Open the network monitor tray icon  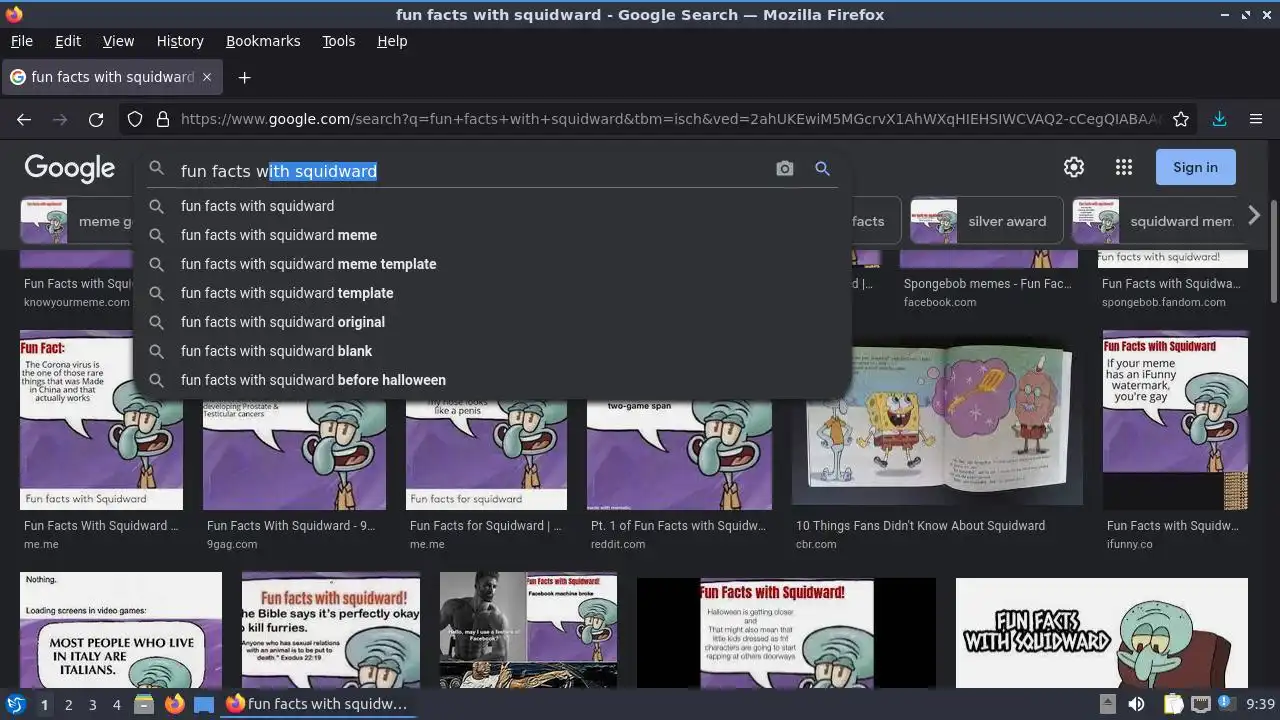1201,704
